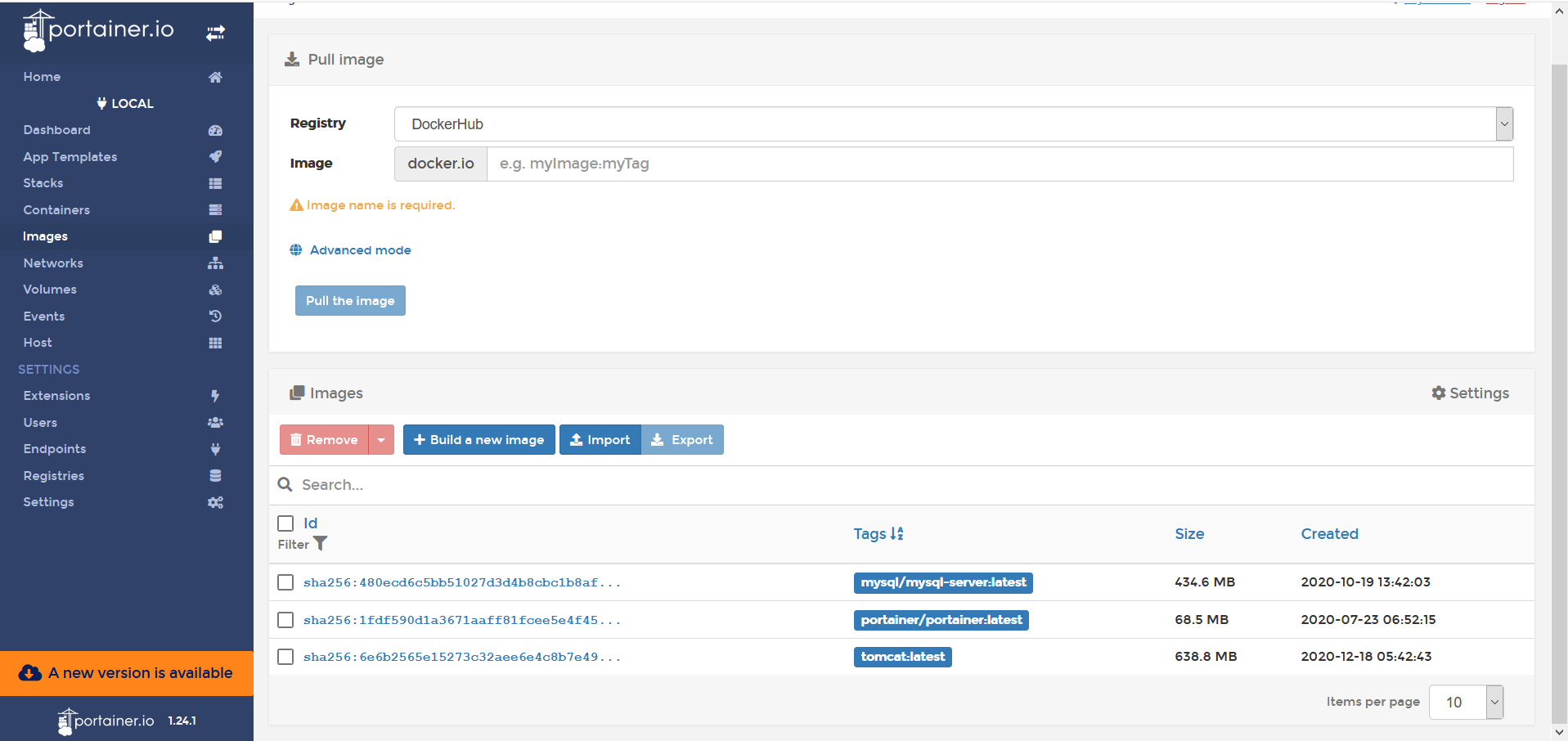Image resolution: width=1568 pixels, height=741 pixels.
Task: Click the mysql/mysql-server:latest tag
Action: click(x=943, y=582)
